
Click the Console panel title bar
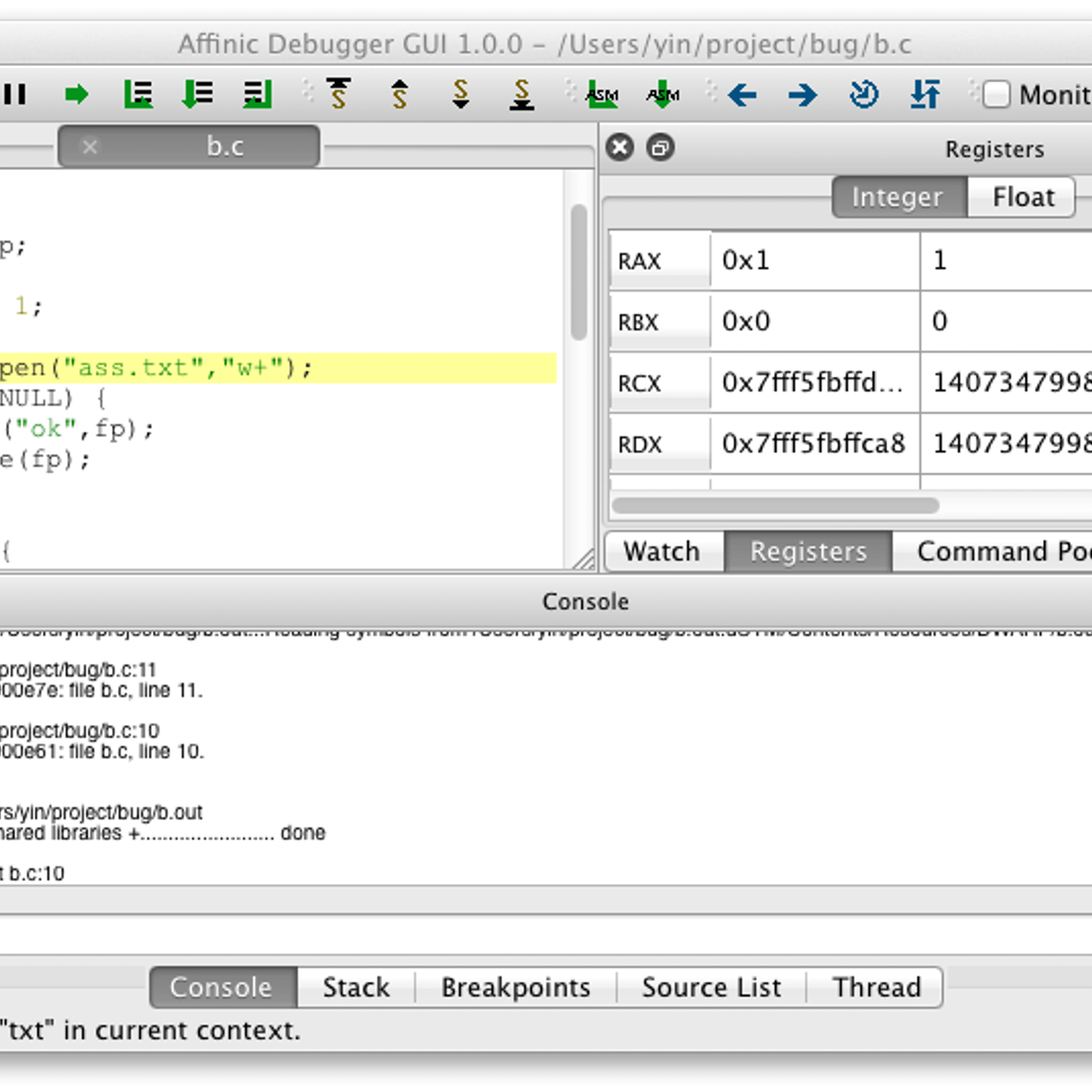(546, 601)
